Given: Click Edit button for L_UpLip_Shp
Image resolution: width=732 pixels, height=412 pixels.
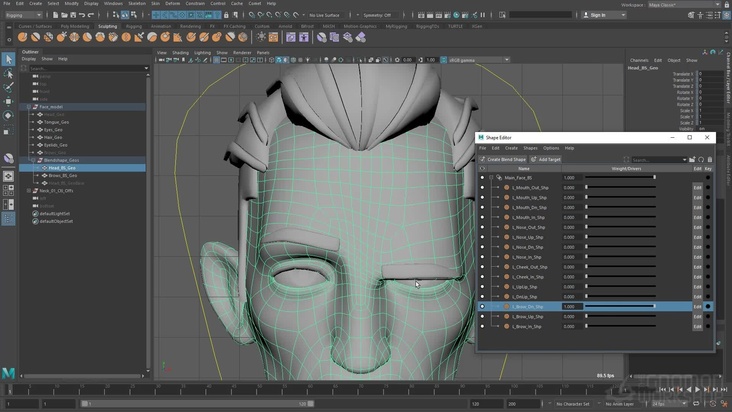Looking at the screenshot, I should [697, 287].
